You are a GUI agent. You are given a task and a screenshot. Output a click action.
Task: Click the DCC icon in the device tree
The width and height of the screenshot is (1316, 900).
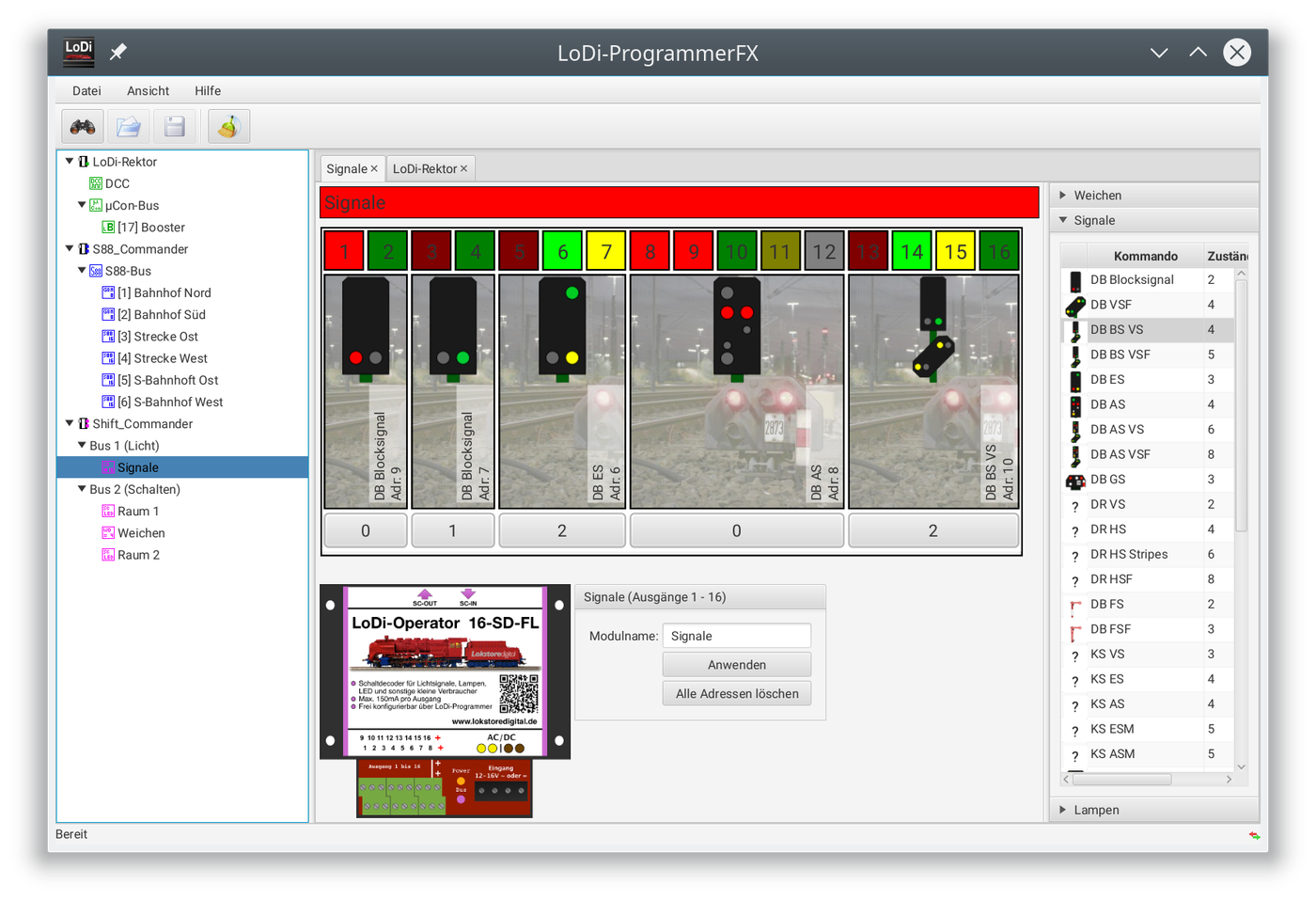click(x=96, y=183)
